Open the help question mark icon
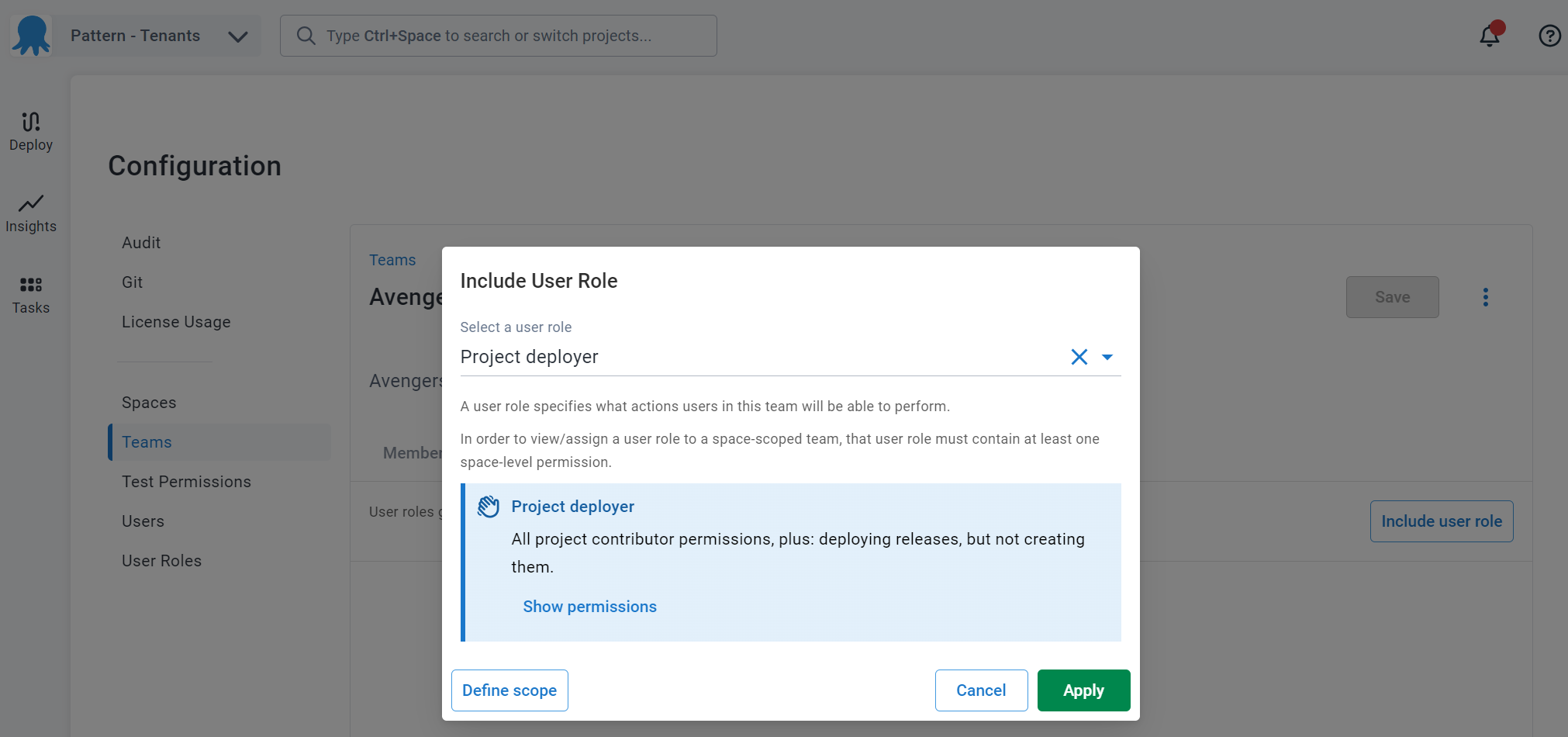Viewport: 1568px width, 737px height. pyautogui.click(x=1549, y=36)
